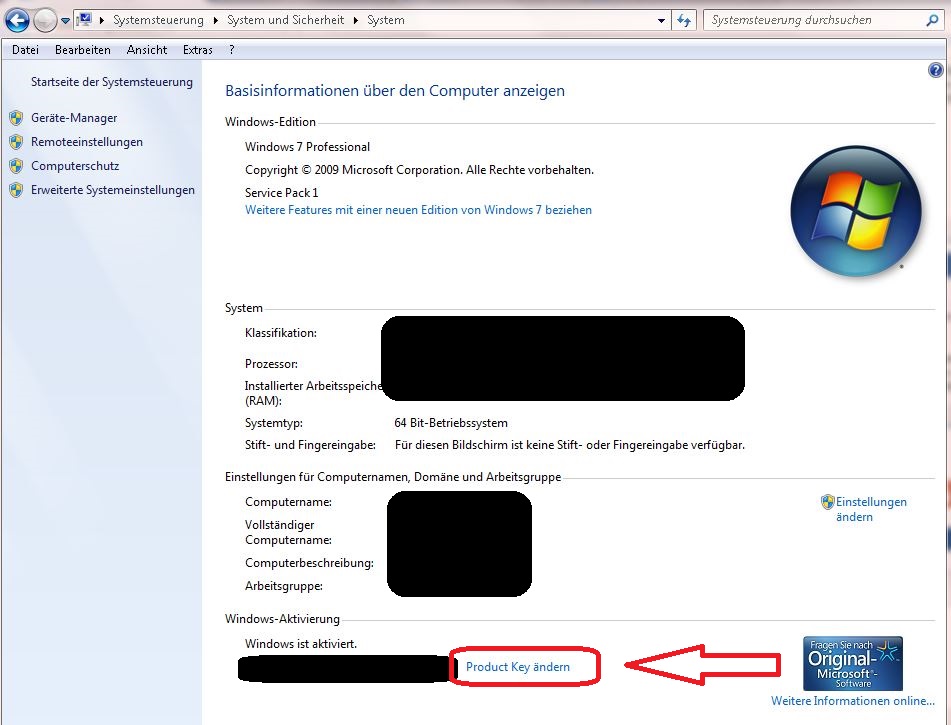
Task: Click shield icon next to Geräte-Manager
Action: pos(16,118)
